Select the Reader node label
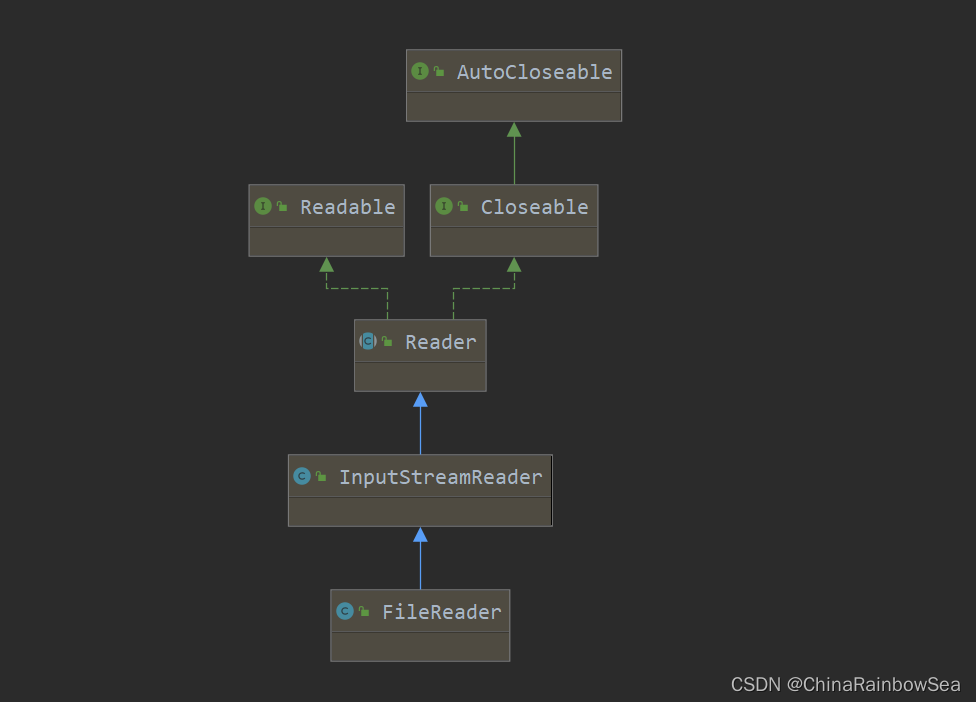 (440, 342)
